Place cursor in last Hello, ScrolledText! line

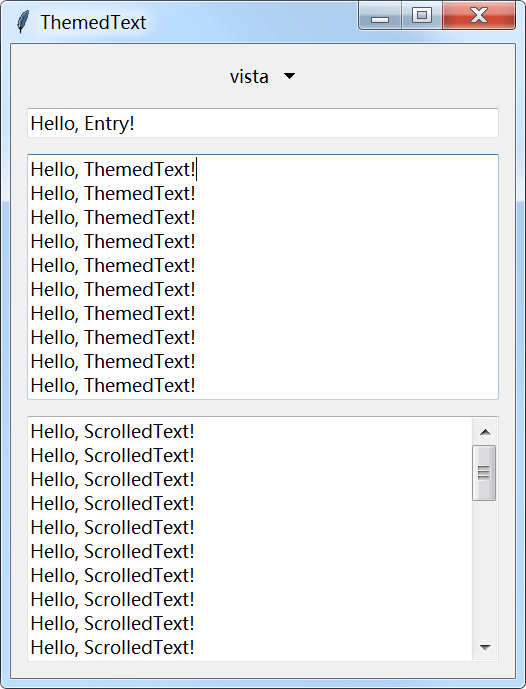(112, 647)
